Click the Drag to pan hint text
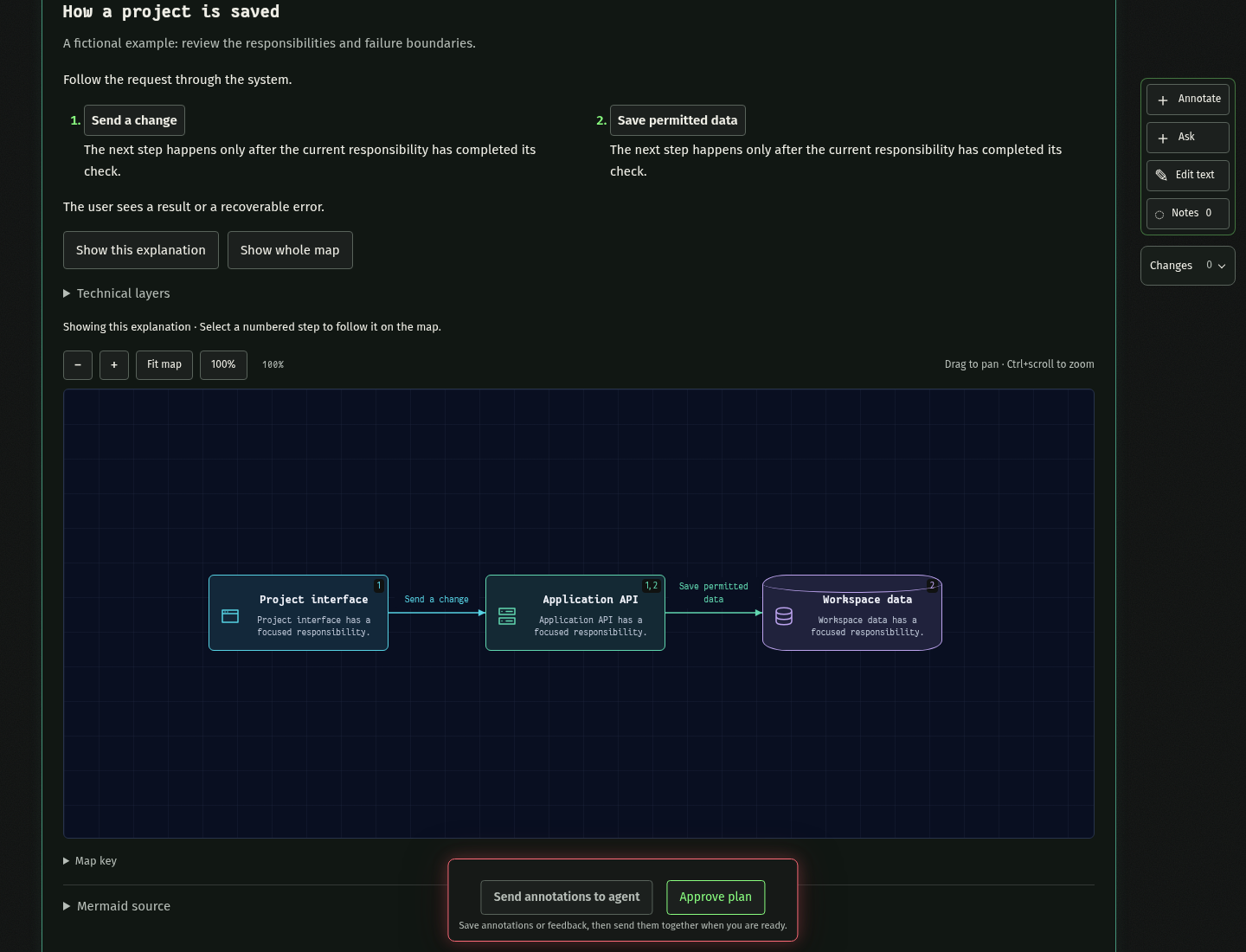Screen dimensions: 1246x952 pyautogui.click(x=1019, y=364)
